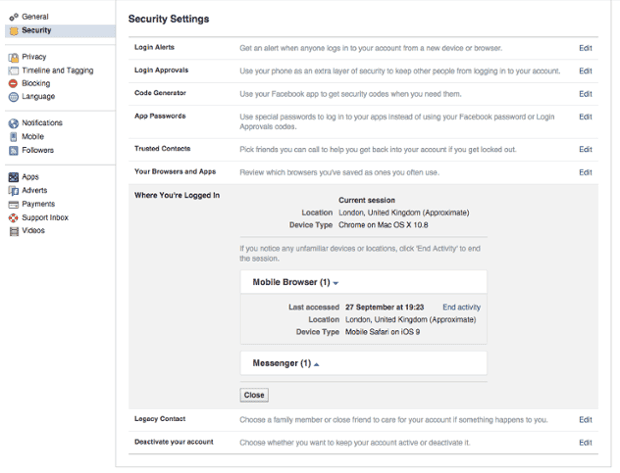The image size is (620, 473).
Task: Edit the Trusted Contacts setting
Action: 585,150
